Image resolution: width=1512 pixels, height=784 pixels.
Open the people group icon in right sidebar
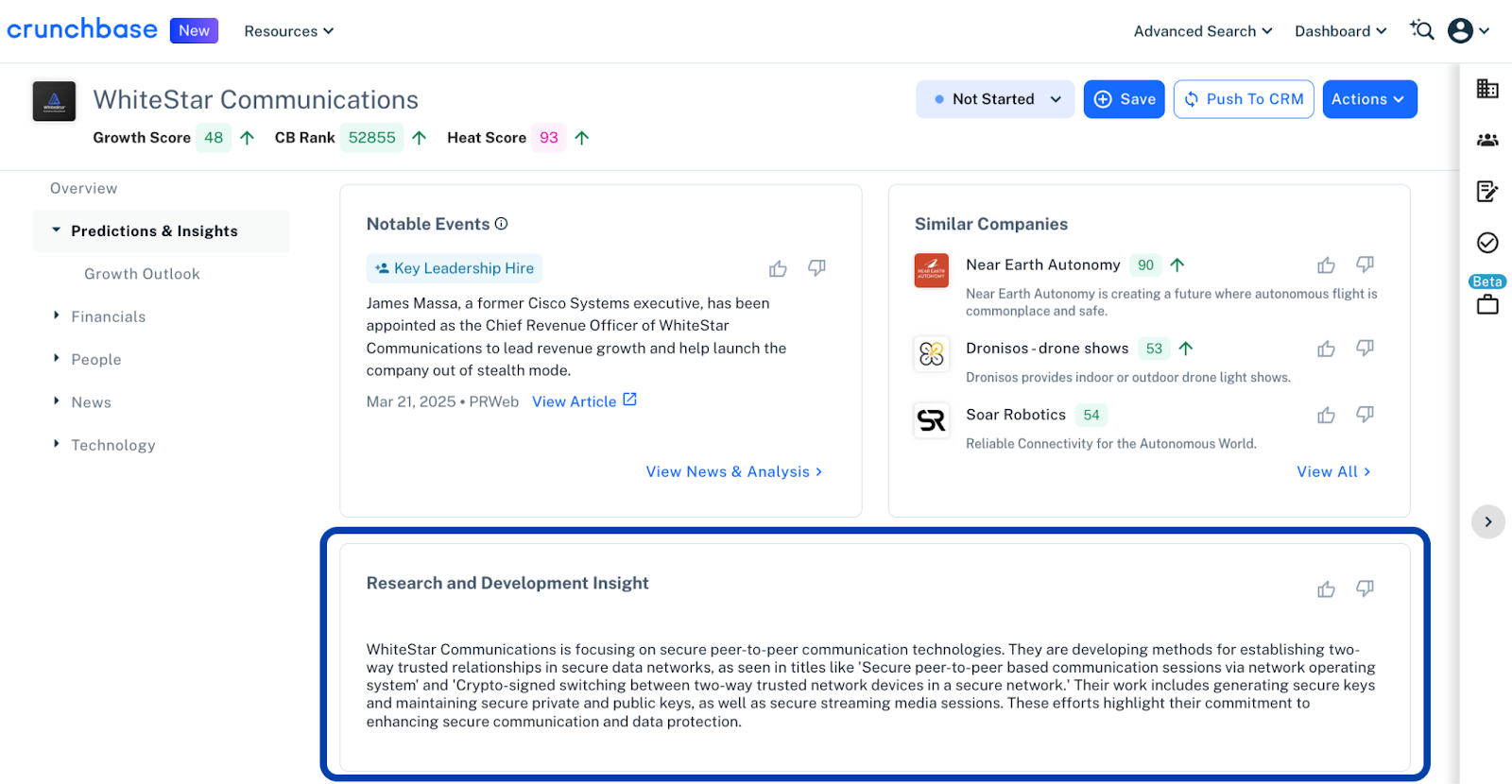(x=1487, y=140)
